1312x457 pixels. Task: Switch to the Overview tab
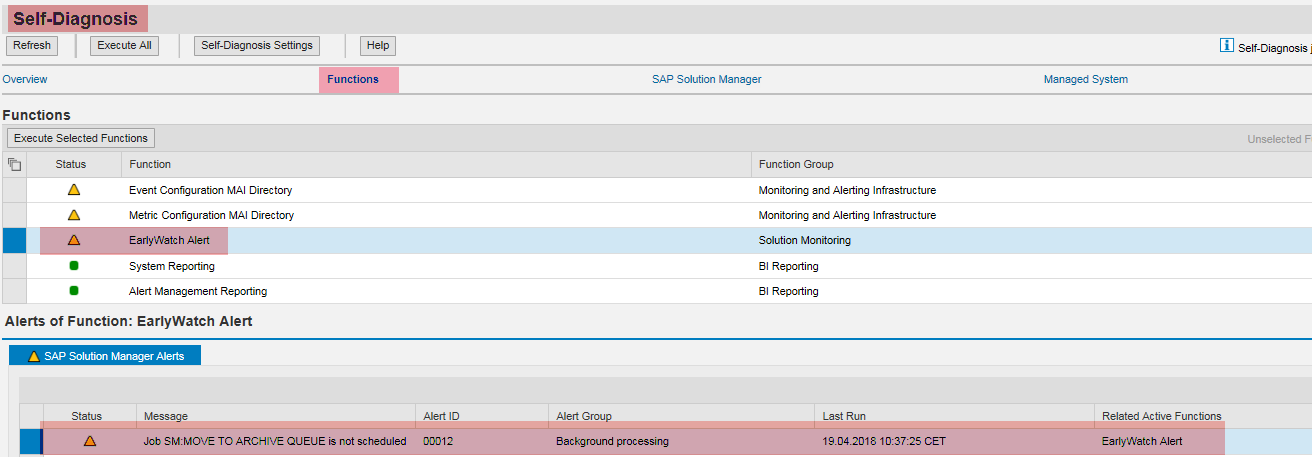[25, 80]
